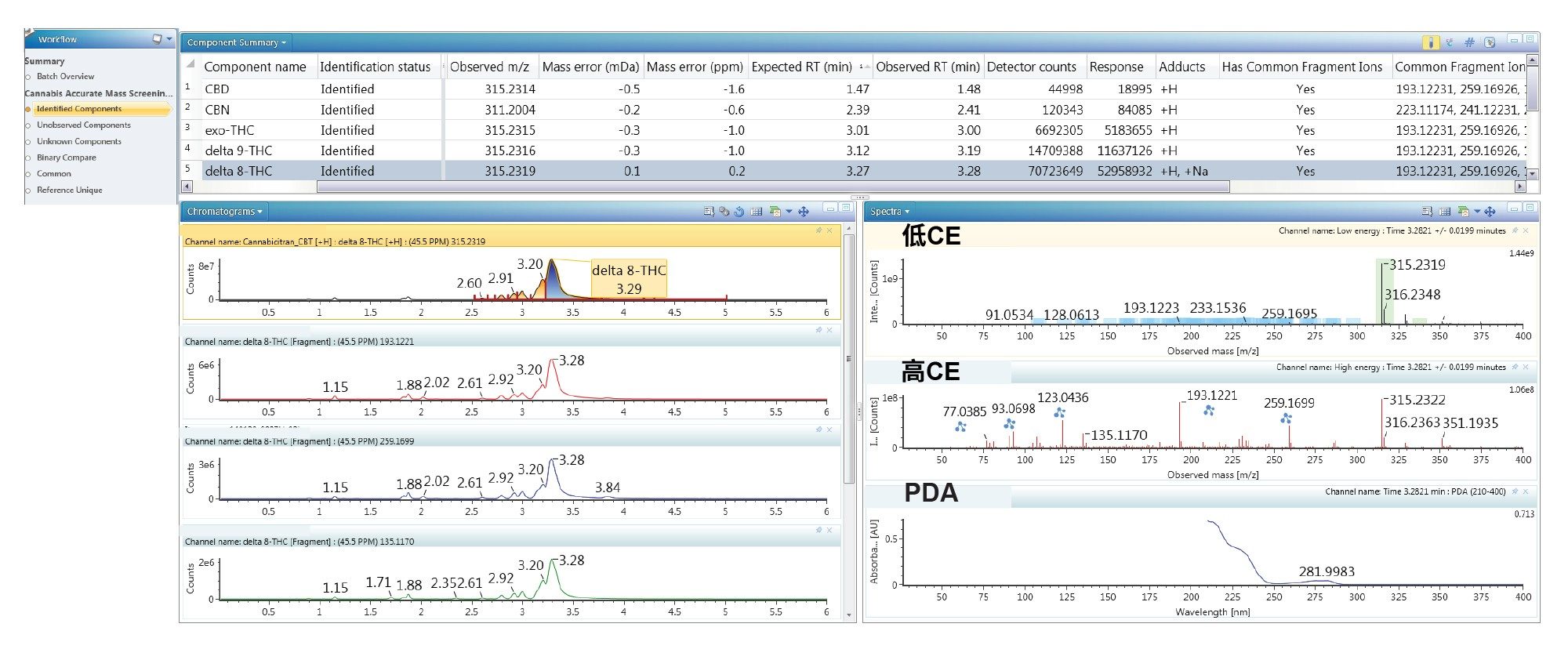Screen dimensions: 1568x649
Task: Click the four-arrow pan icon in Spectra toolbar
Action: point(1490,212)
